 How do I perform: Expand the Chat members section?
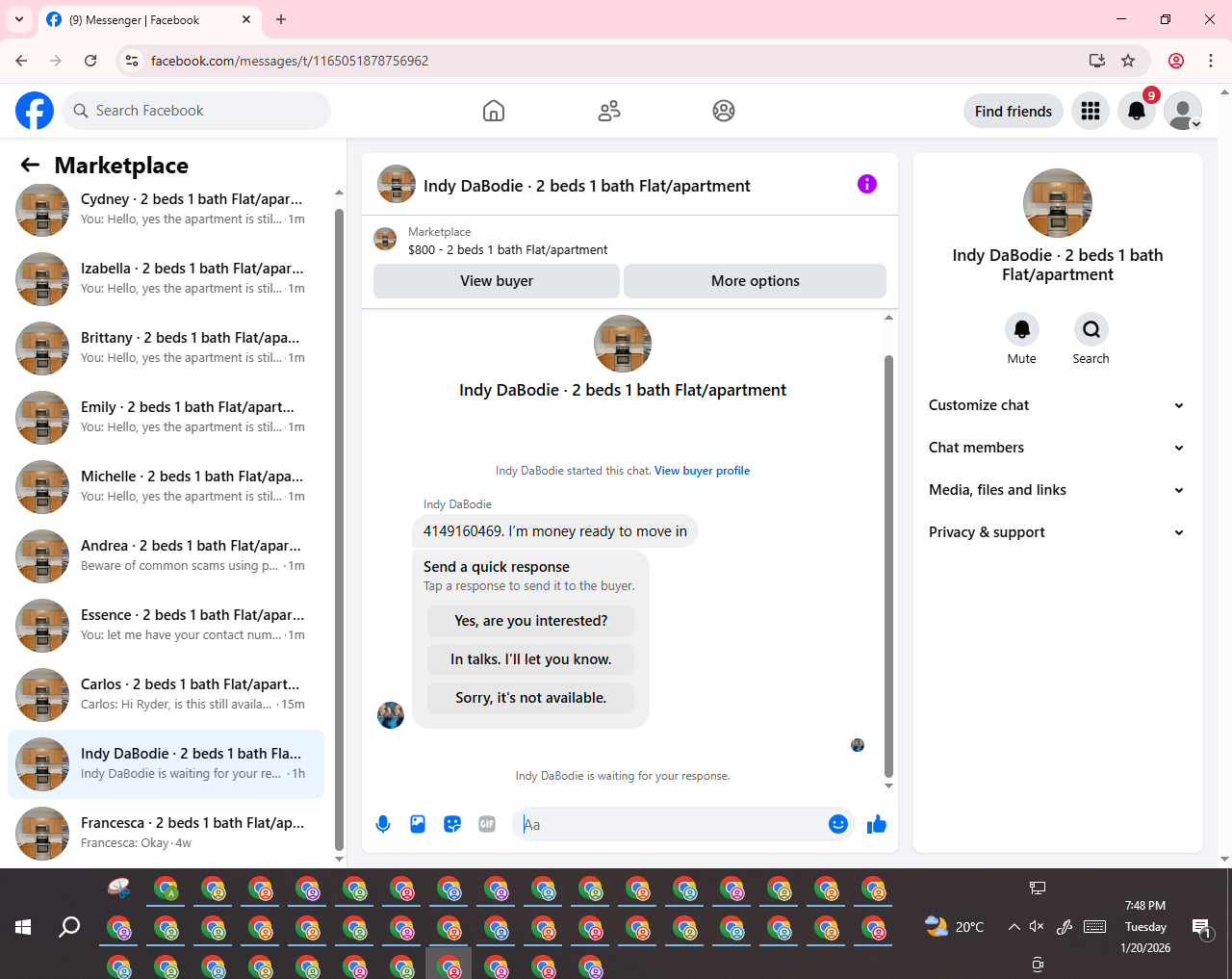(1057, 448)
